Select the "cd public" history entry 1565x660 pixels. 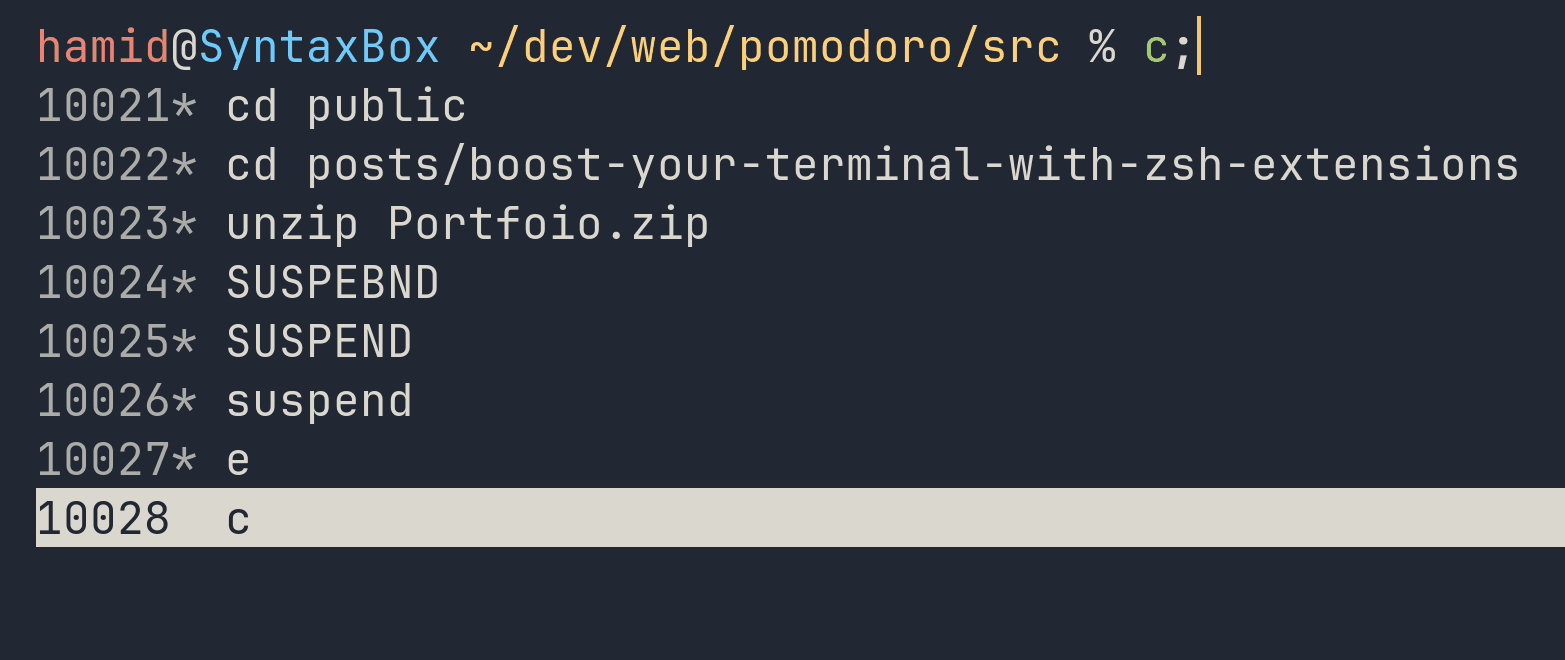pos(346,106)
